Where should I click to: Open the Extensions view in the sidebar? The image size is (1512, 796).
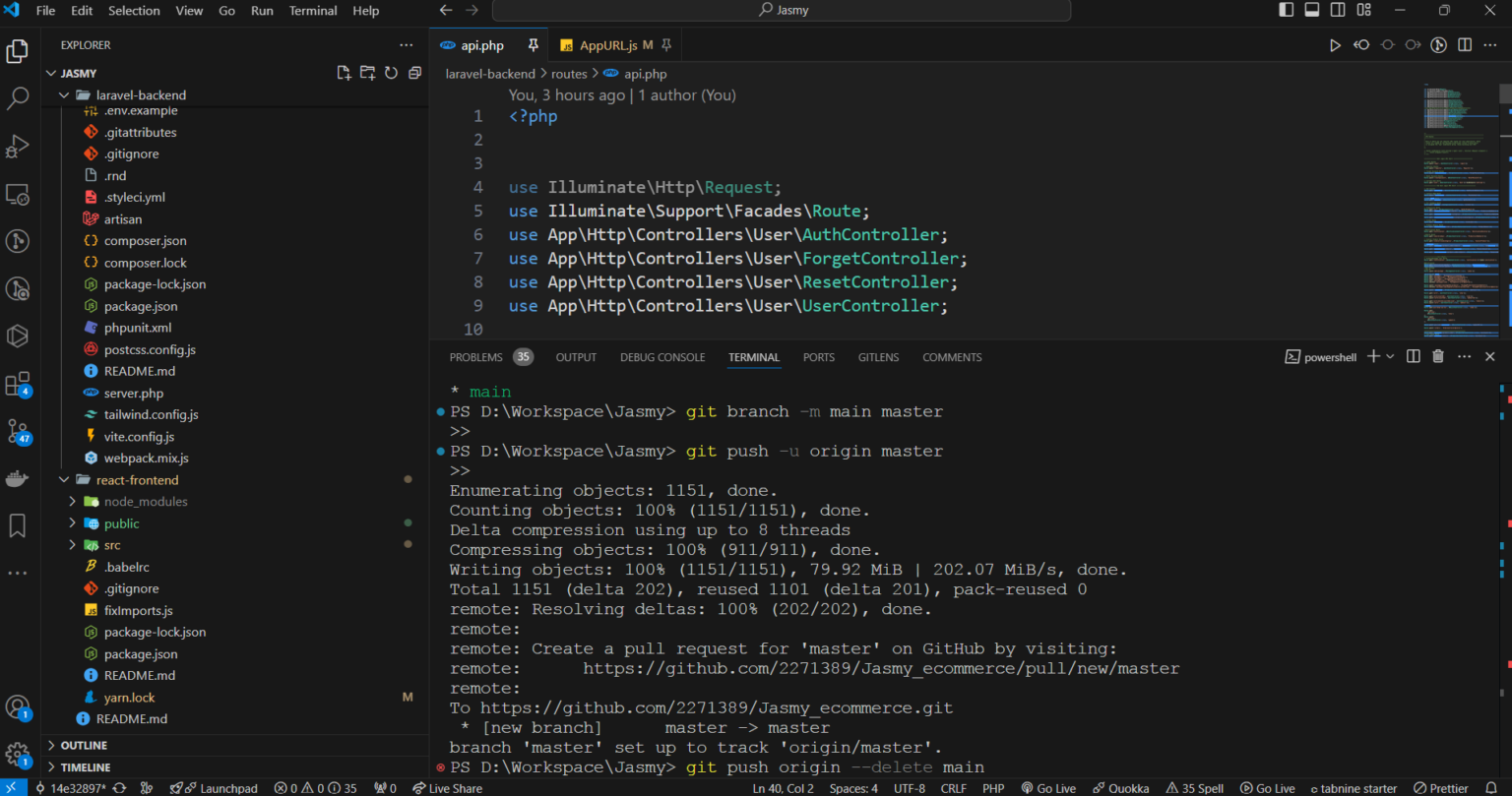[x=18, y=384]
